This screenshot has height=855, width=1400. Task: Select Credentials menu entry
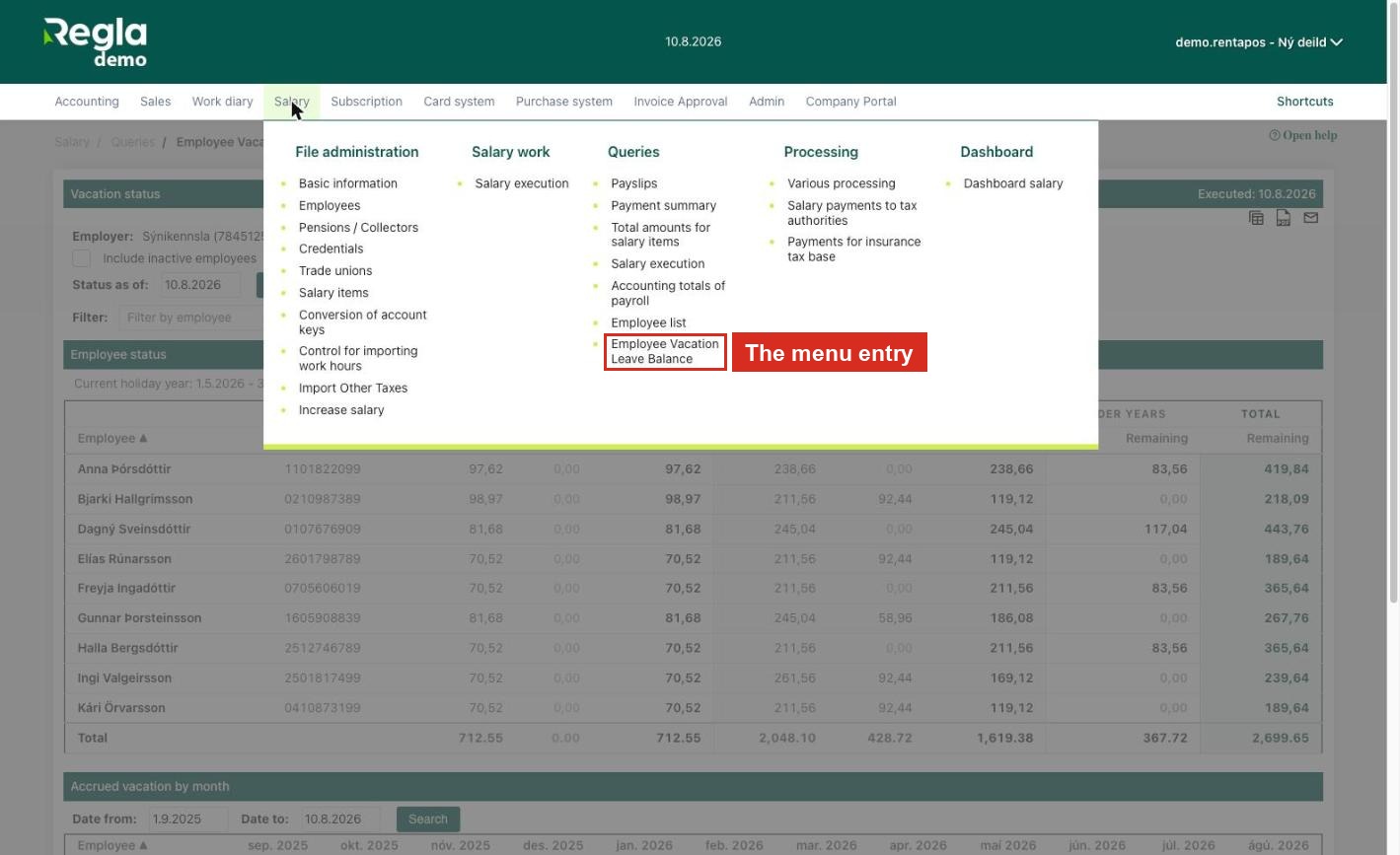(x=331, y=249)
